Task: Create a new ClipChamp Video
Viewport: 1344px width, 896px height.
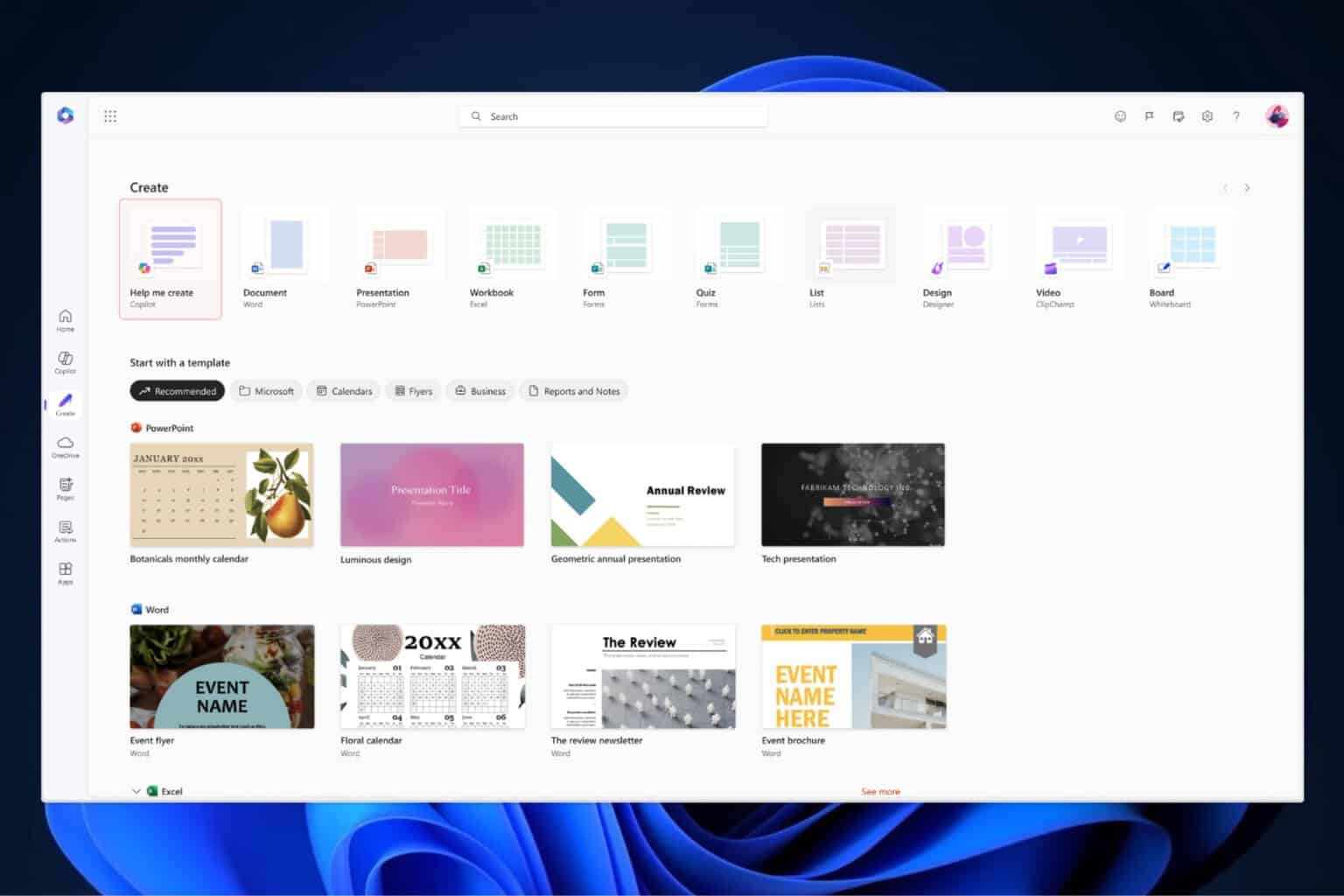Action: [x=1079, y=258]
